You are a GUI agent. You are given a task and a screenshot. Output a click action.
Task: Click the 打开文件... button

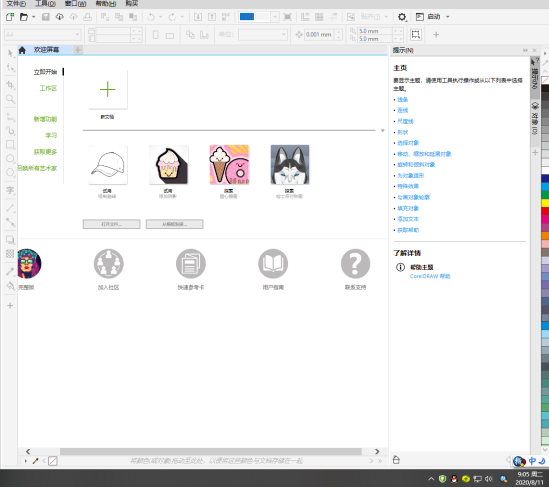pos(111,224)
